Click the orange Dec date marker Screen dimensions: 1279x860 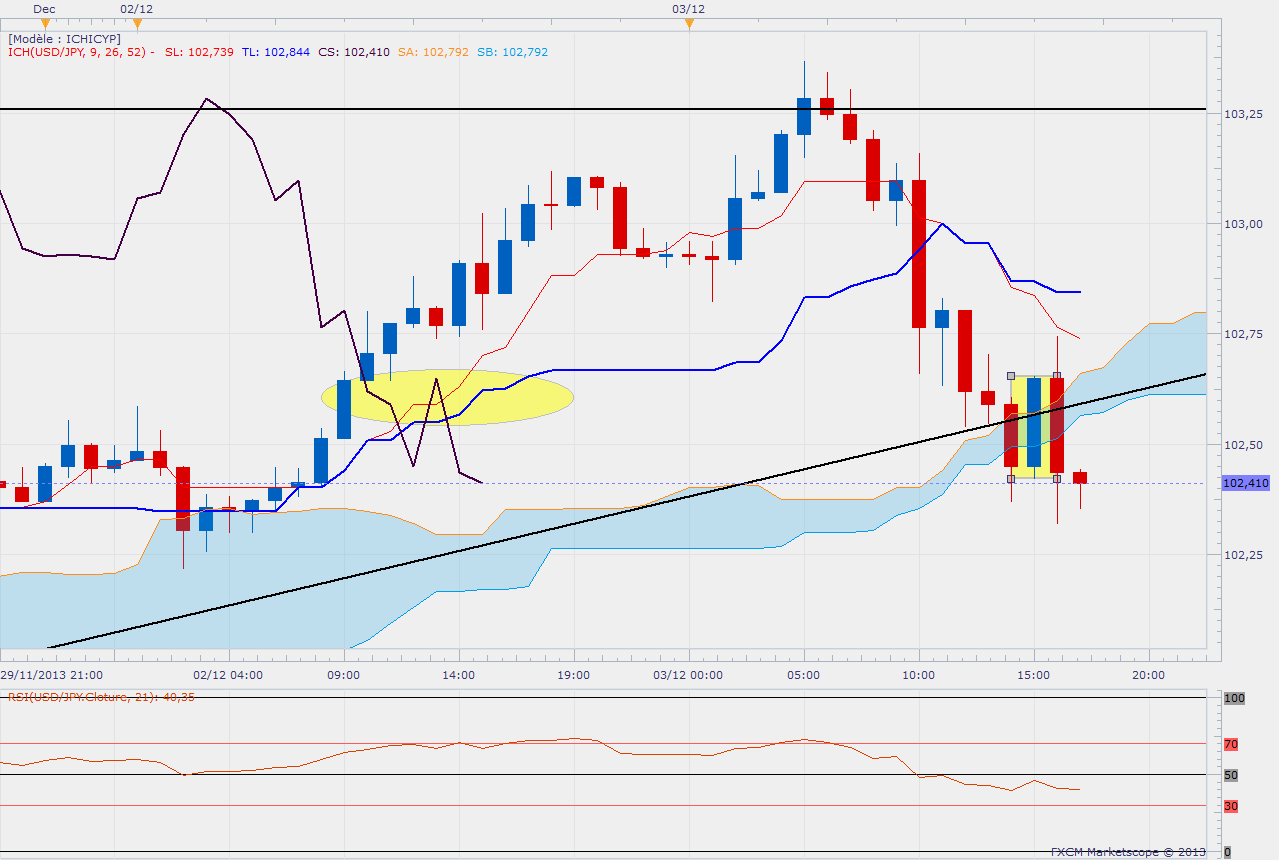(45, 23)
